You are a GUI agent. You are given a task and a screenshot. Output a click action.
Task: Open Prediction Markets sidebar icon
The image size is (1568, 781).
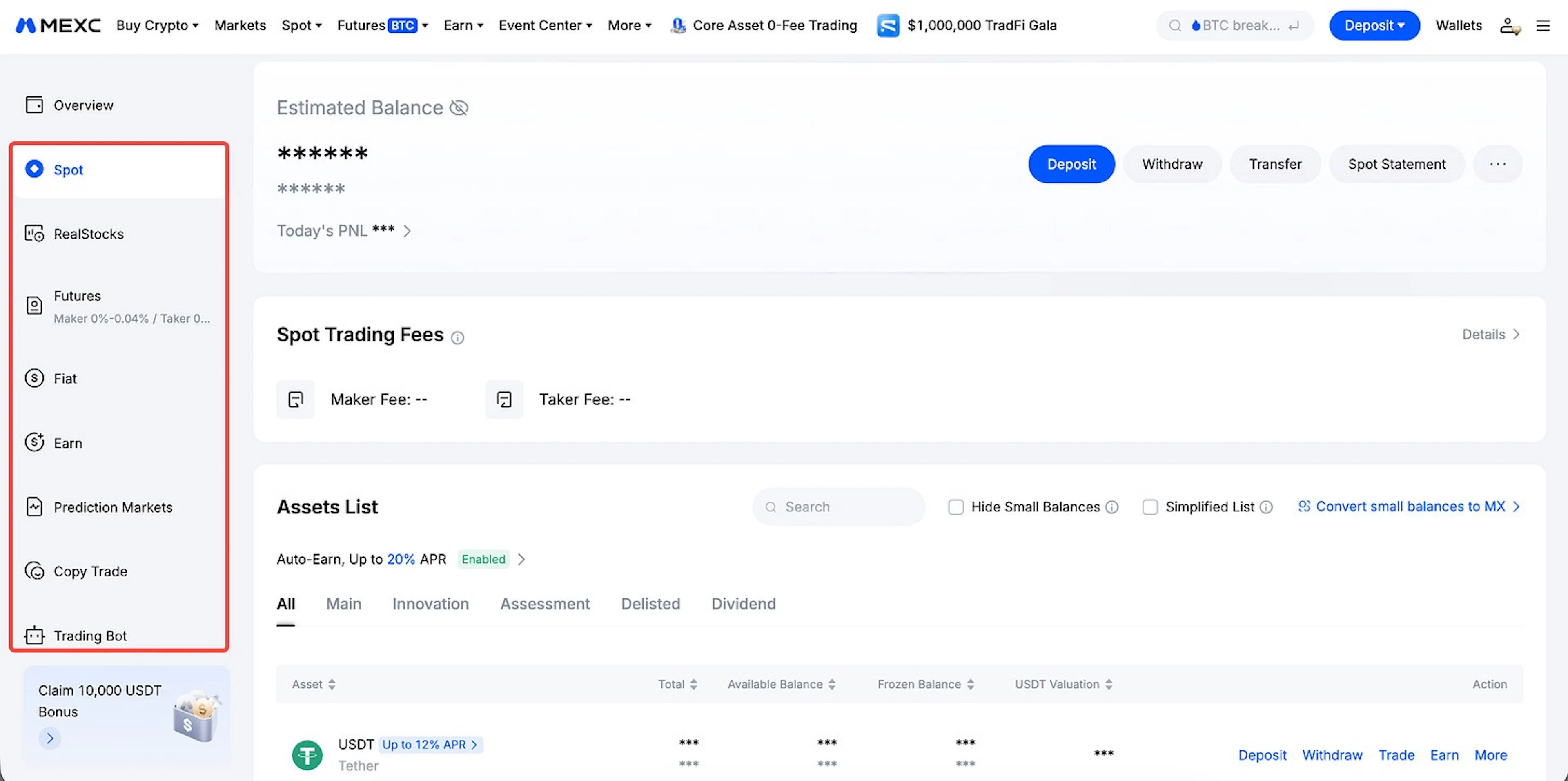(x=34, y=507)
